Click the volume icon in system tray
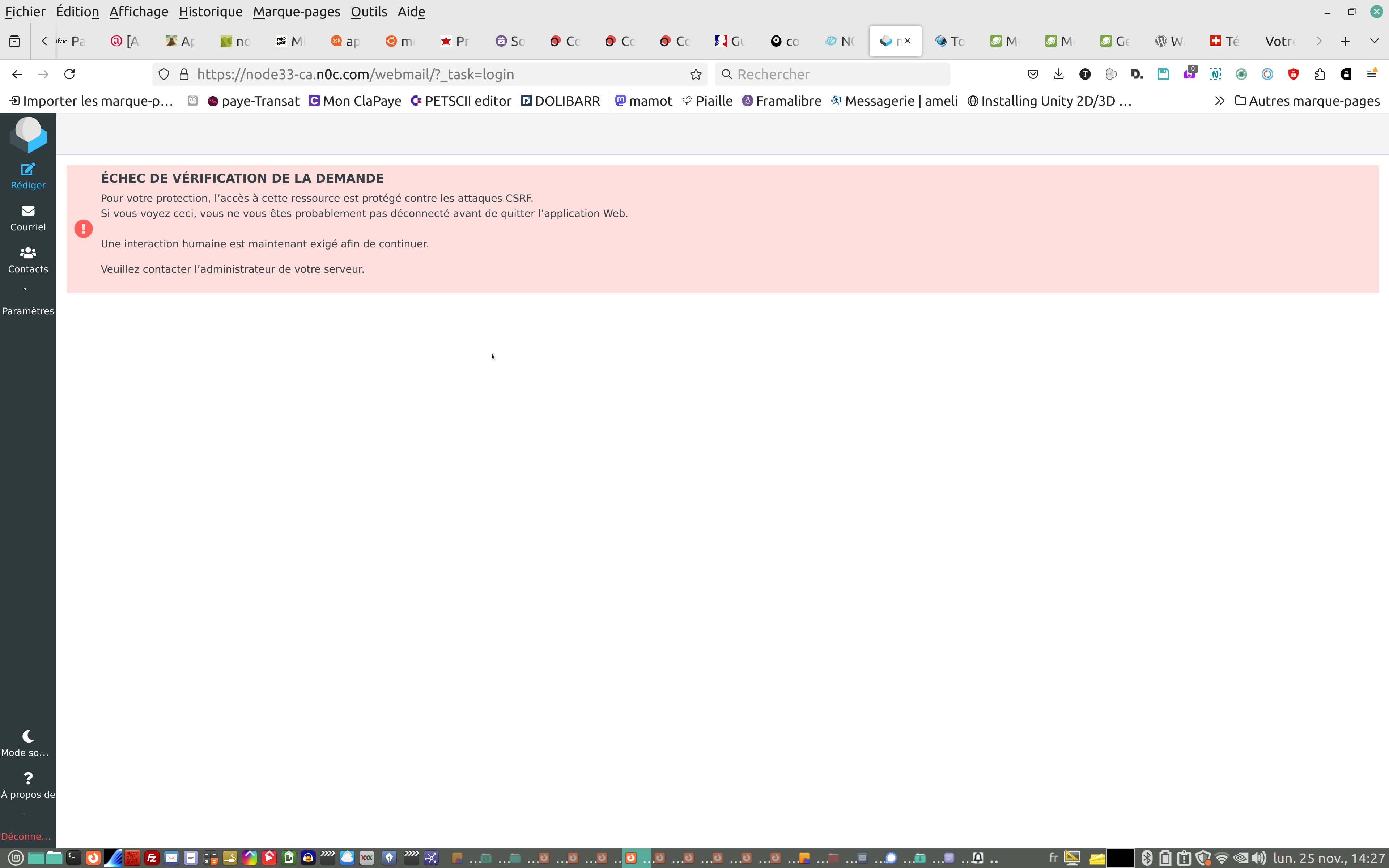This screenshot has width=1389, height=868. (x=1258, y=858)
